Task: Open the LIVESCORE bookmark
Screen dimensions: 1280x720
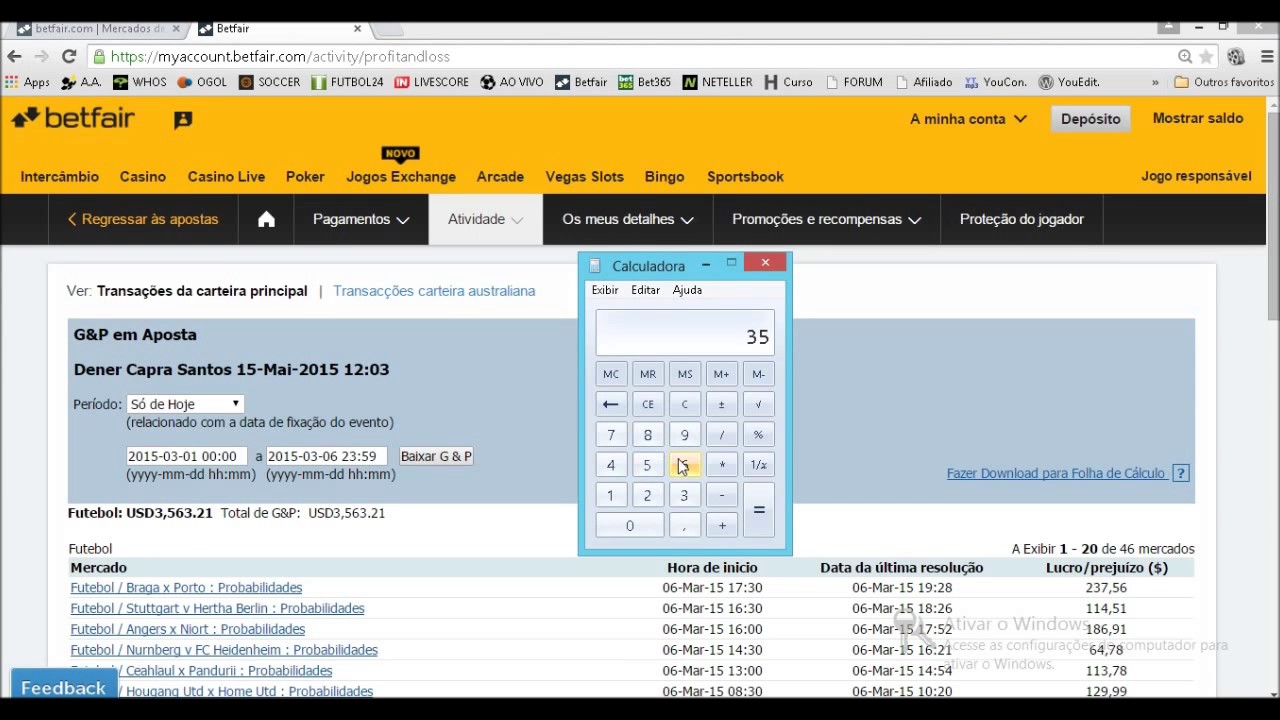Action: 431,82
